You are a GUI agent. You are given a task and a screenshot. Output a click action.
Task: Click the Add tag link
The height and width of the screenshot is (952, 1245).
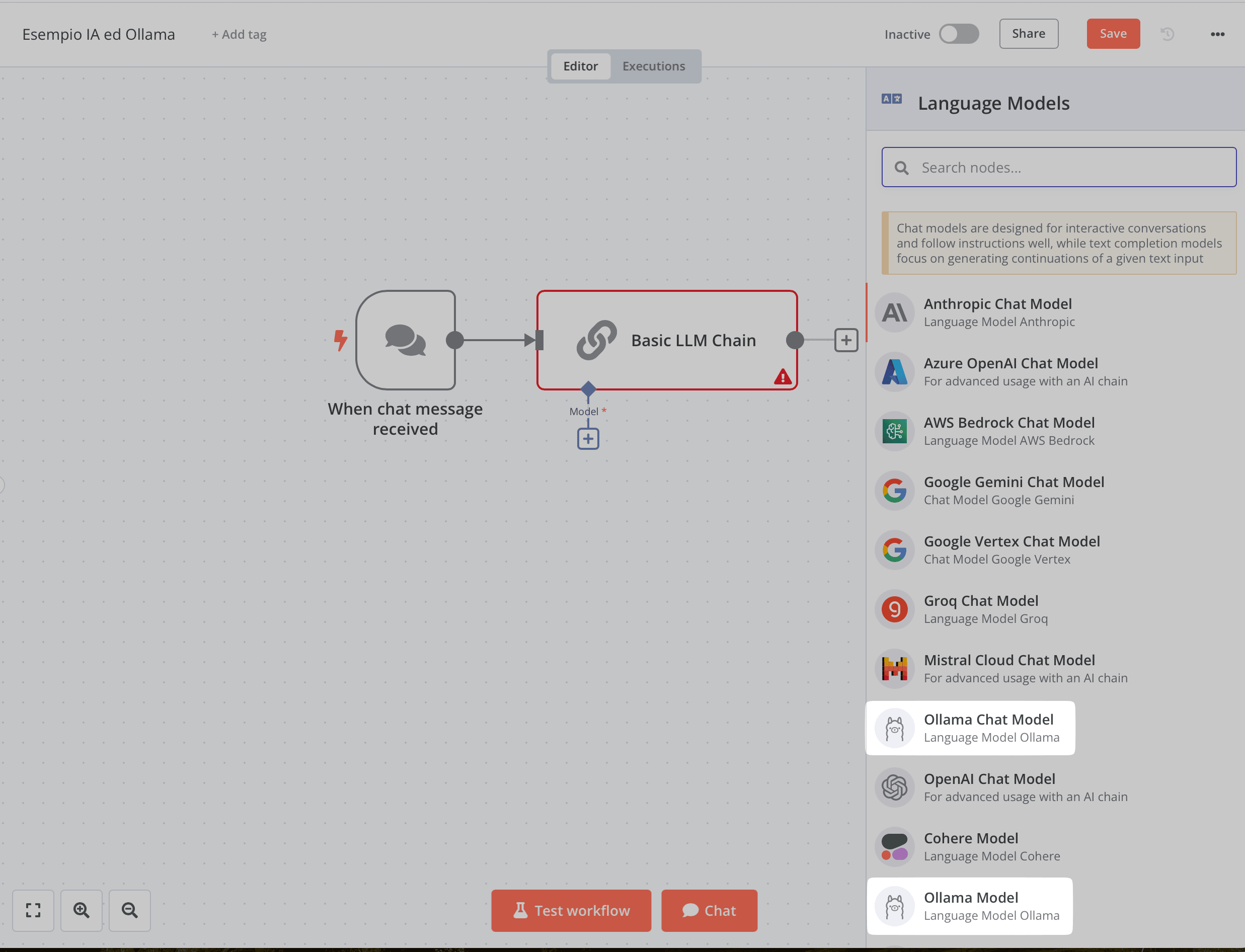click(x=239, y=35)
